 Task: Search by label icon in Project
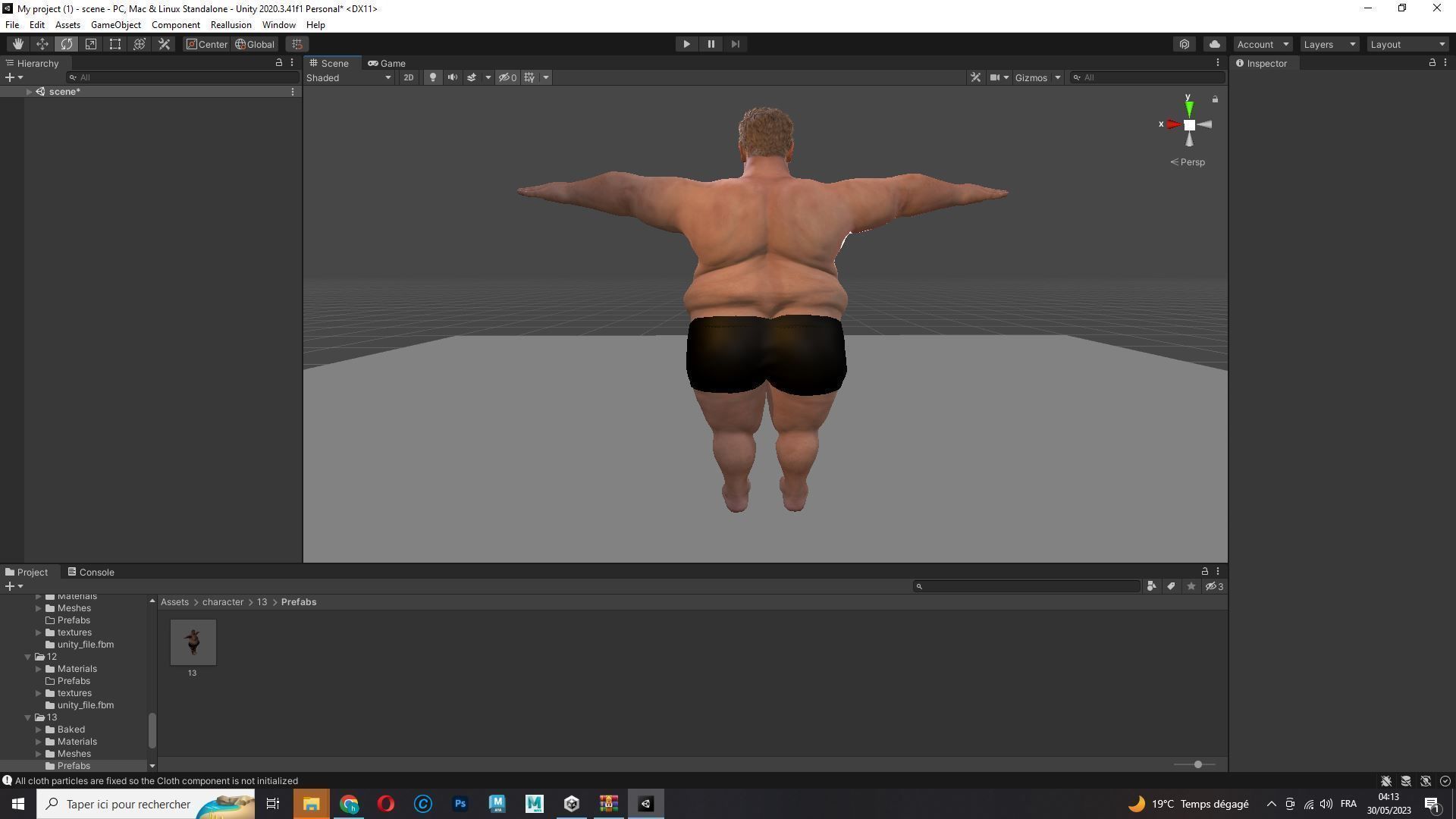coord(1171,586)
